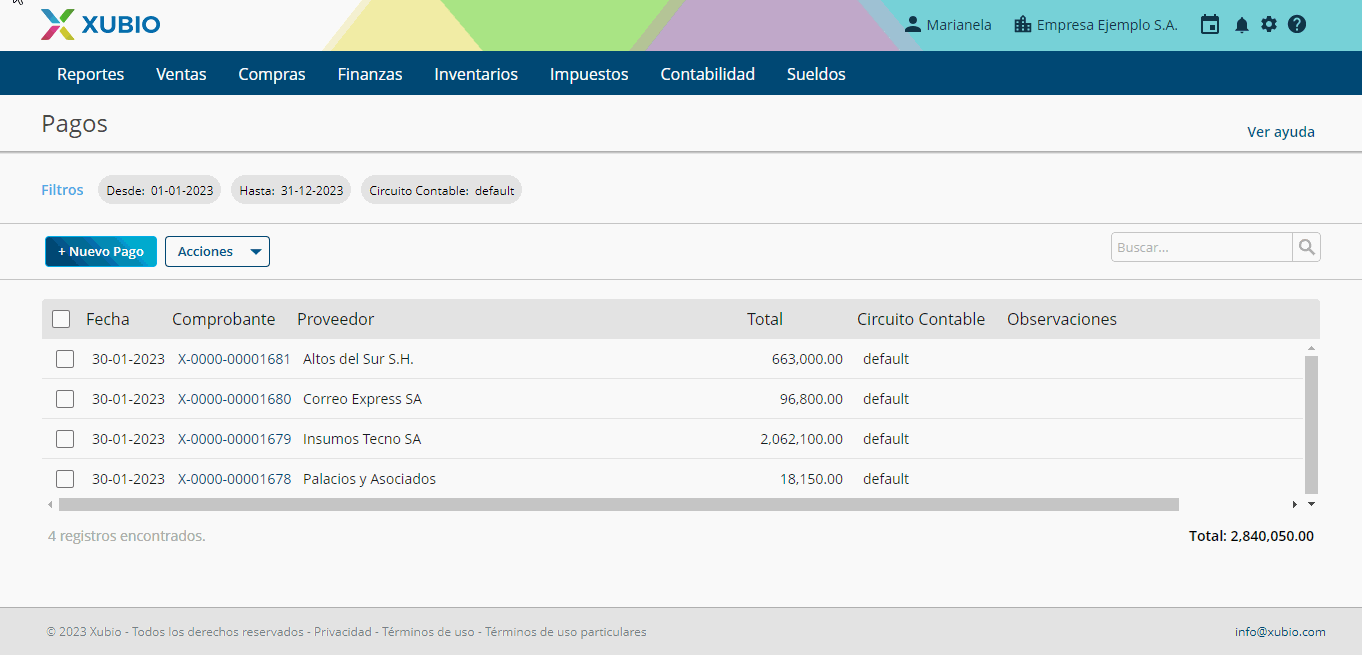Open the Impuestos menu
The width and height of the screenshot is (1362, 655).
click(589, 74)
